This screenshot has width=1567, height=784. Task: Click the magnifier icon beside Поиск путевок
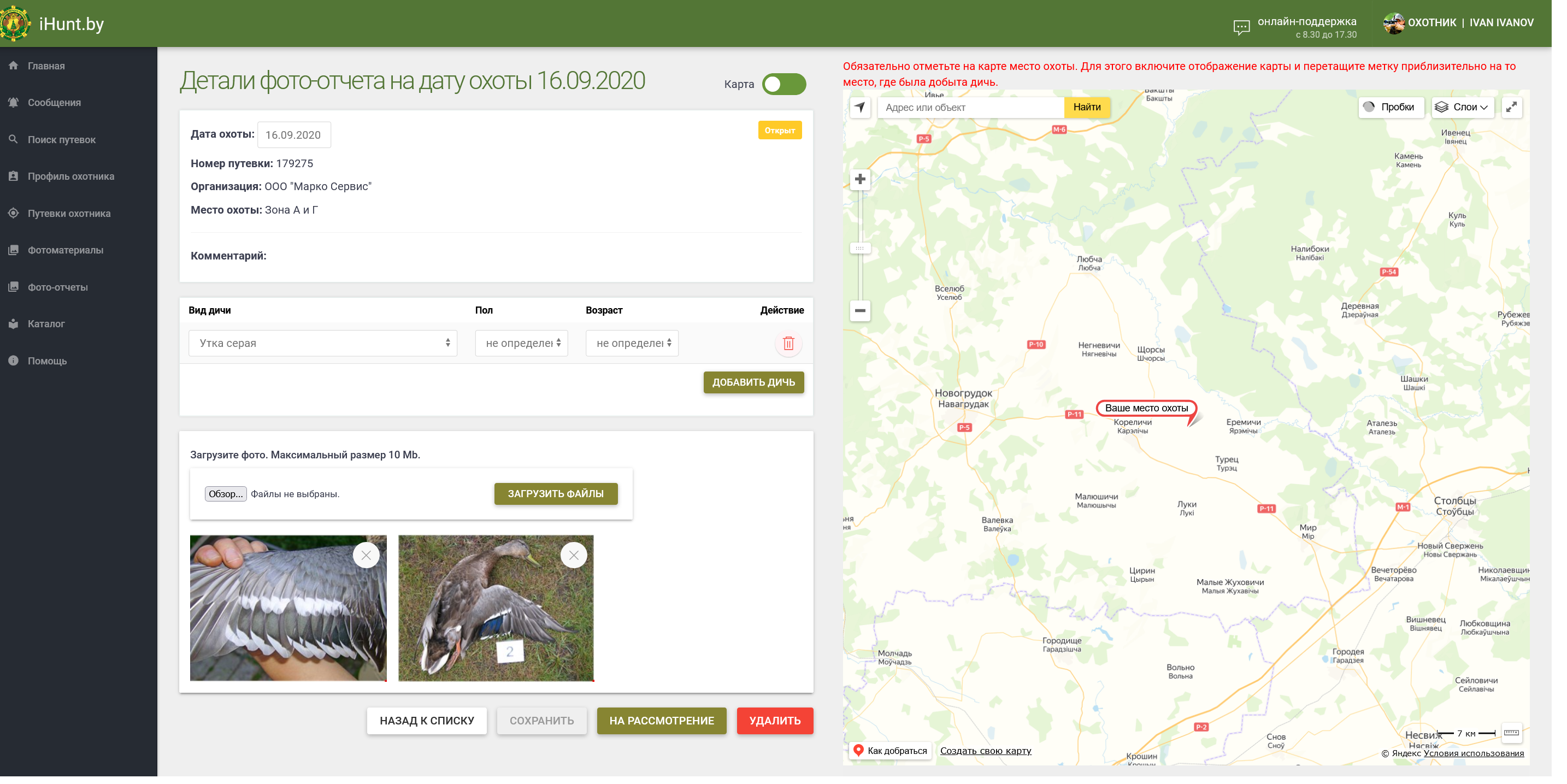coord(13,139)
